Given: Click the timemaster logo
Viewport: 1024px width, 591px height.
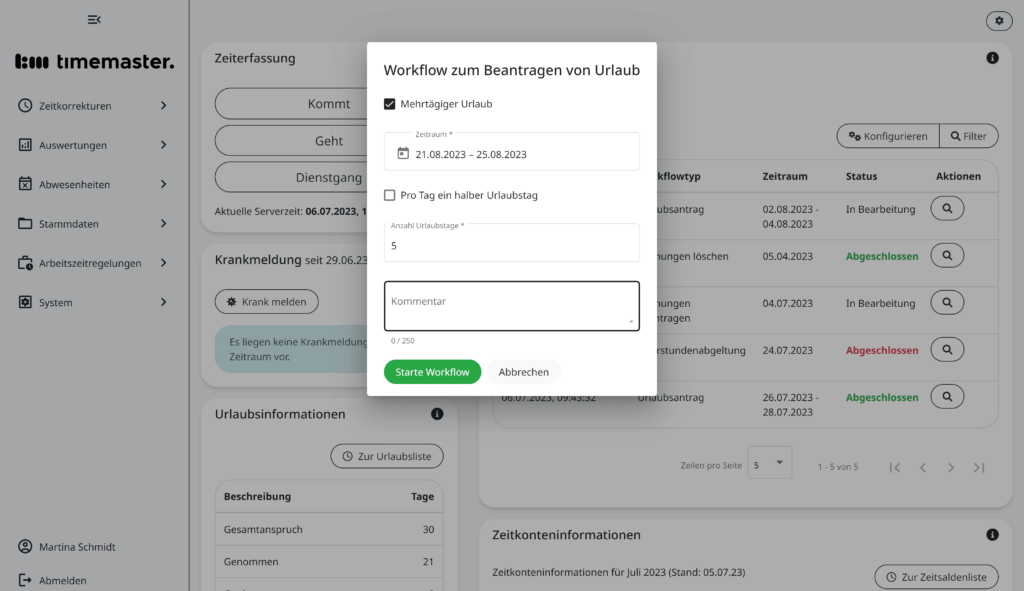Looking at the screenshot, I should (x=93, y=60).
